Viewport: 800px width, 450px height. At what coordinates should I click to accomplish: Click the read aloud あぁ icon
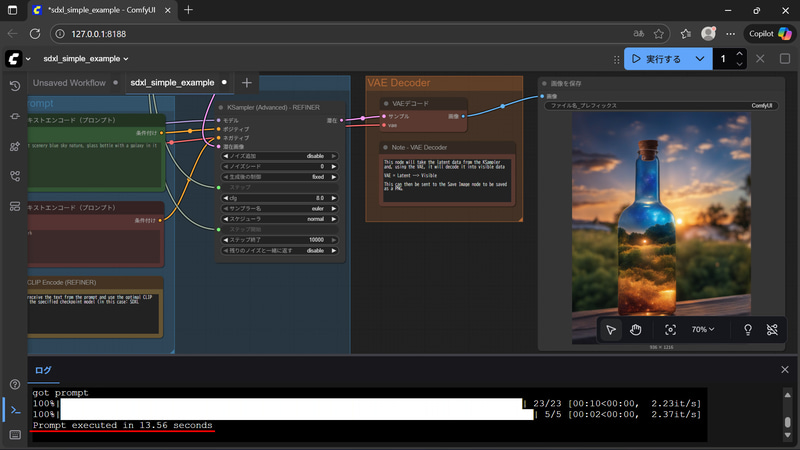(639, 34)
